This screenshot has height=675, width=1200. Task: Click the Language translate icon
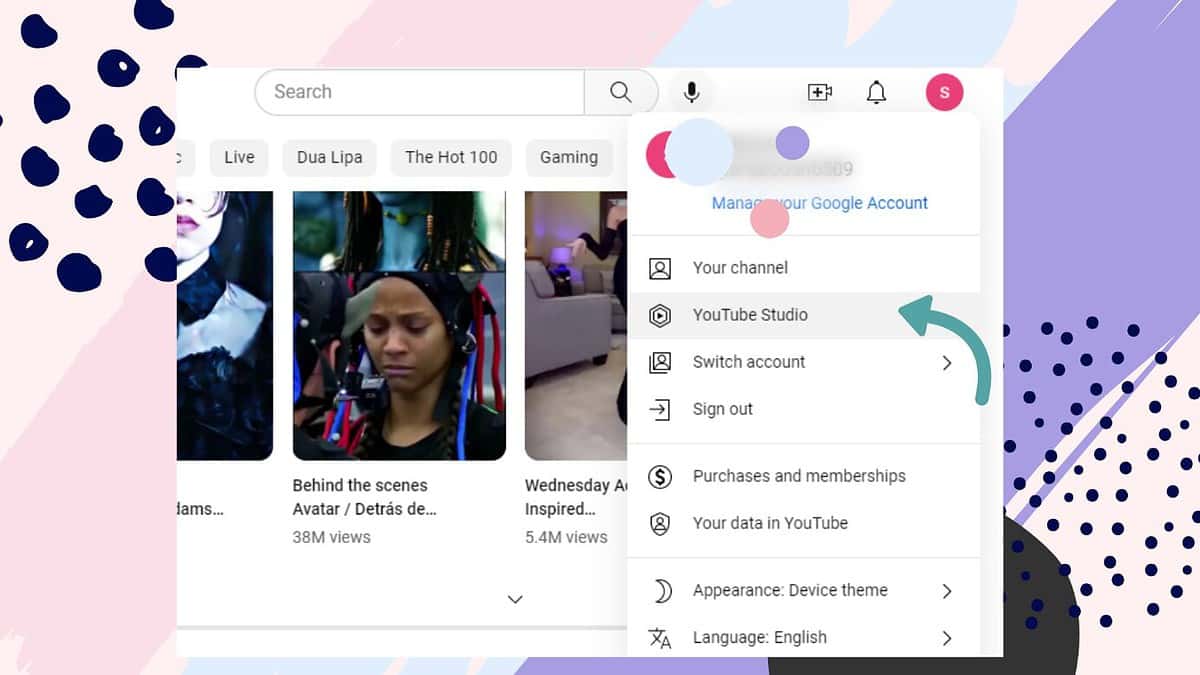click(x=660, y=637)
